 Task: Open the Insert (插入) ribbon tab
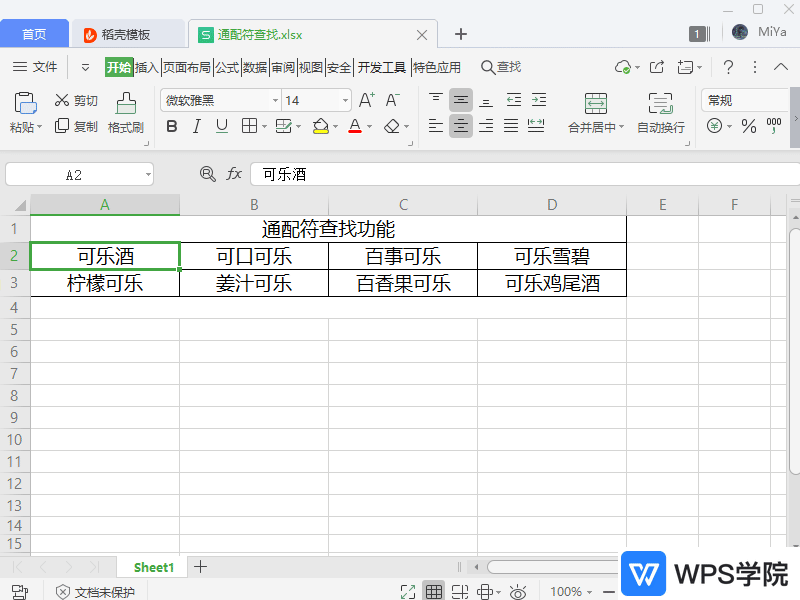coord(147,67)
